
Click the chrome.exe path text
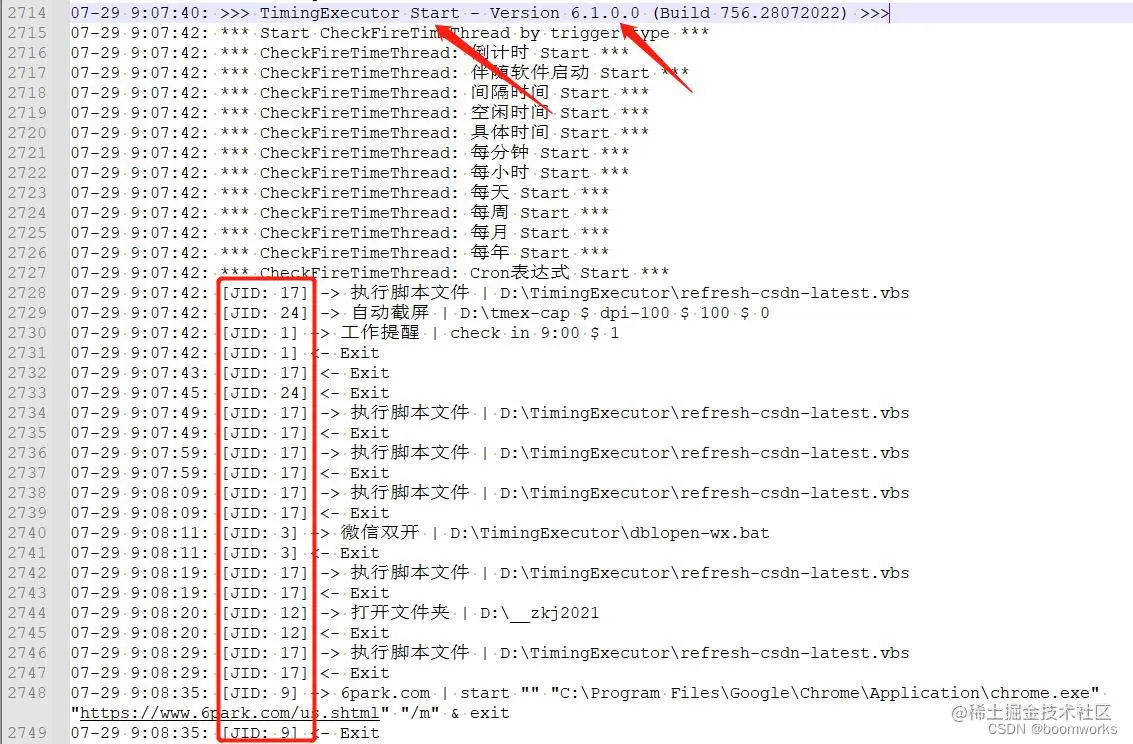click(824, 693)
